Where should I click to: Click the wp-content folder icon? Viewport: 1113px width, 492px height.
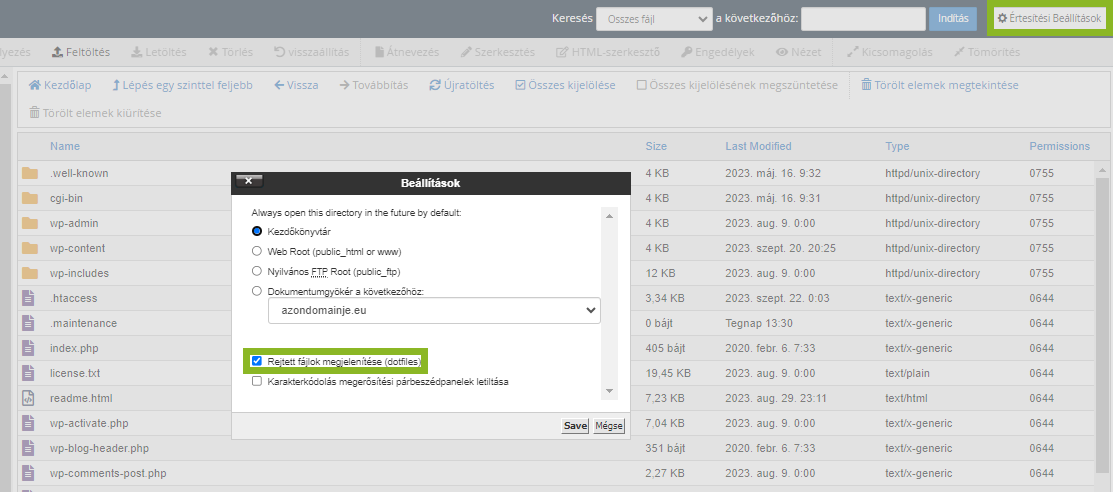pos(30,248)
